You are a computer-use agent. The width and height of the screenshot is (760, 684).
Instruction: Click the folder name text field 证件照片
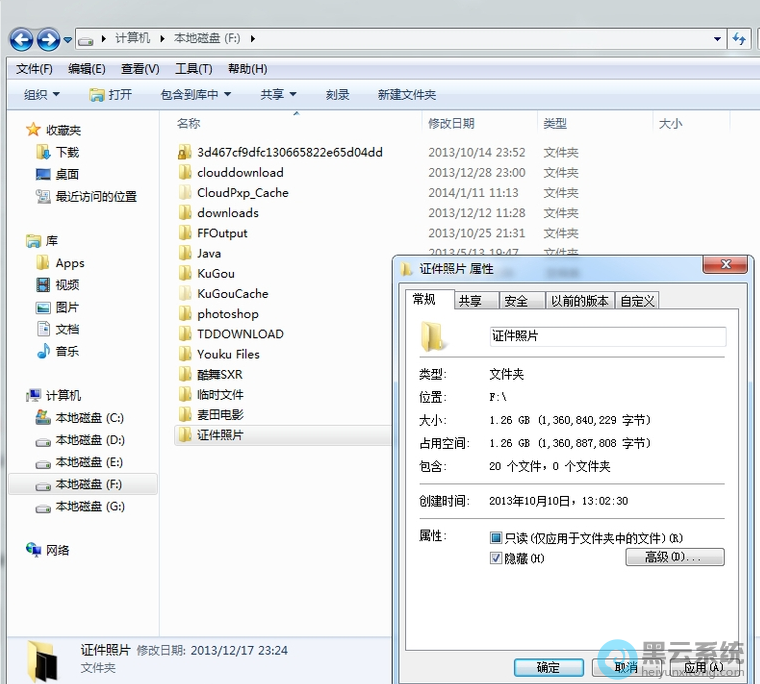607,337
